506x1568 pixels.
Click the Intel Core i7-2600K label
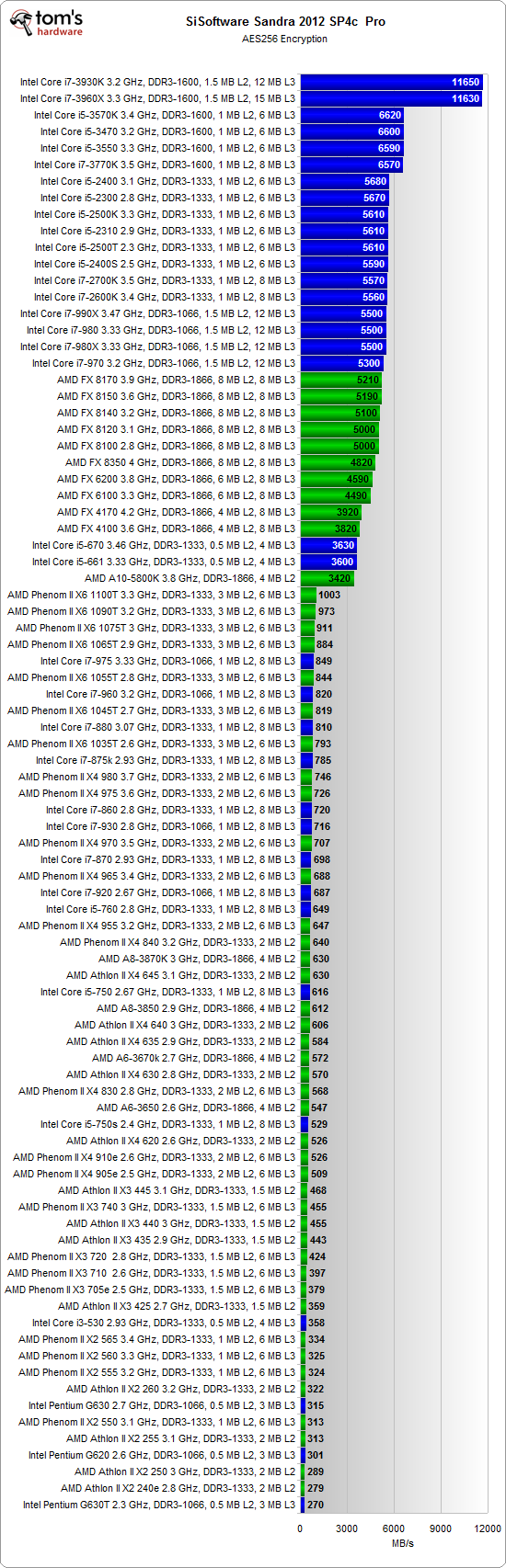[x=165, y=297]
